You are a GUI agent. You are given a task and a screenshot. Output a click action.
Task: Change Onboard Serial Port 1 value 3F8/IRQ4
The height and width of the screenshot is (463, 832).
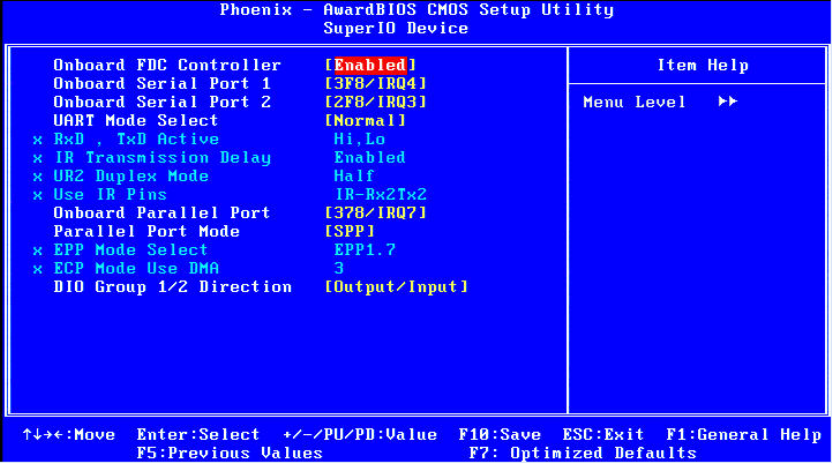coord(376,84)
